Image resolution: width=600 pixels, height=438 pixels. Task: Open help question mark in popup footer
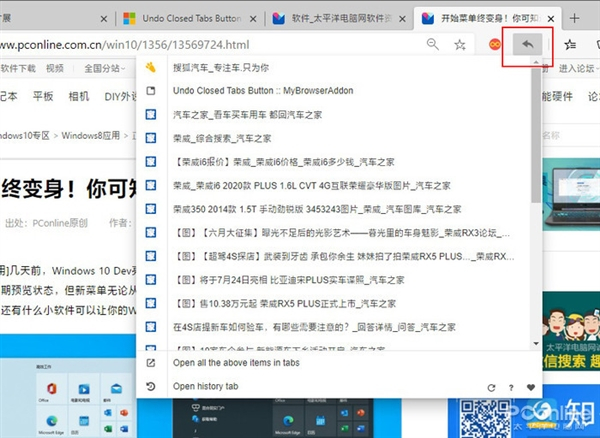tap(511, 388)
